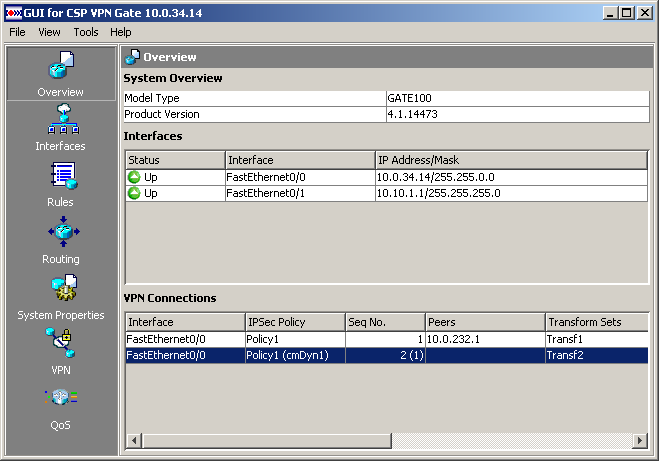Sort interfaces by Status column header
659x461 pixels.
pos(175,160)
